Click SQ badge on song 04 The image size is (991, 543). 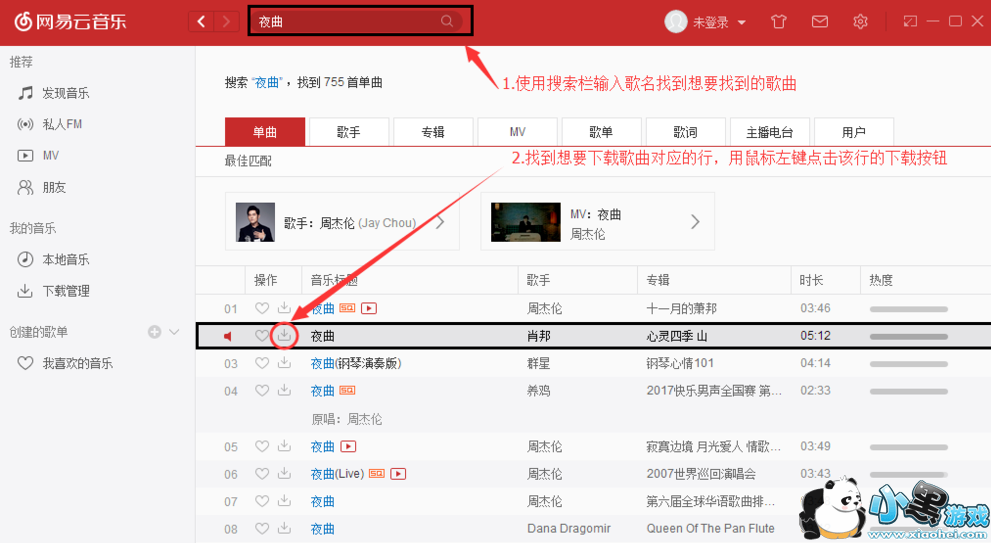(x=347, y=391)
